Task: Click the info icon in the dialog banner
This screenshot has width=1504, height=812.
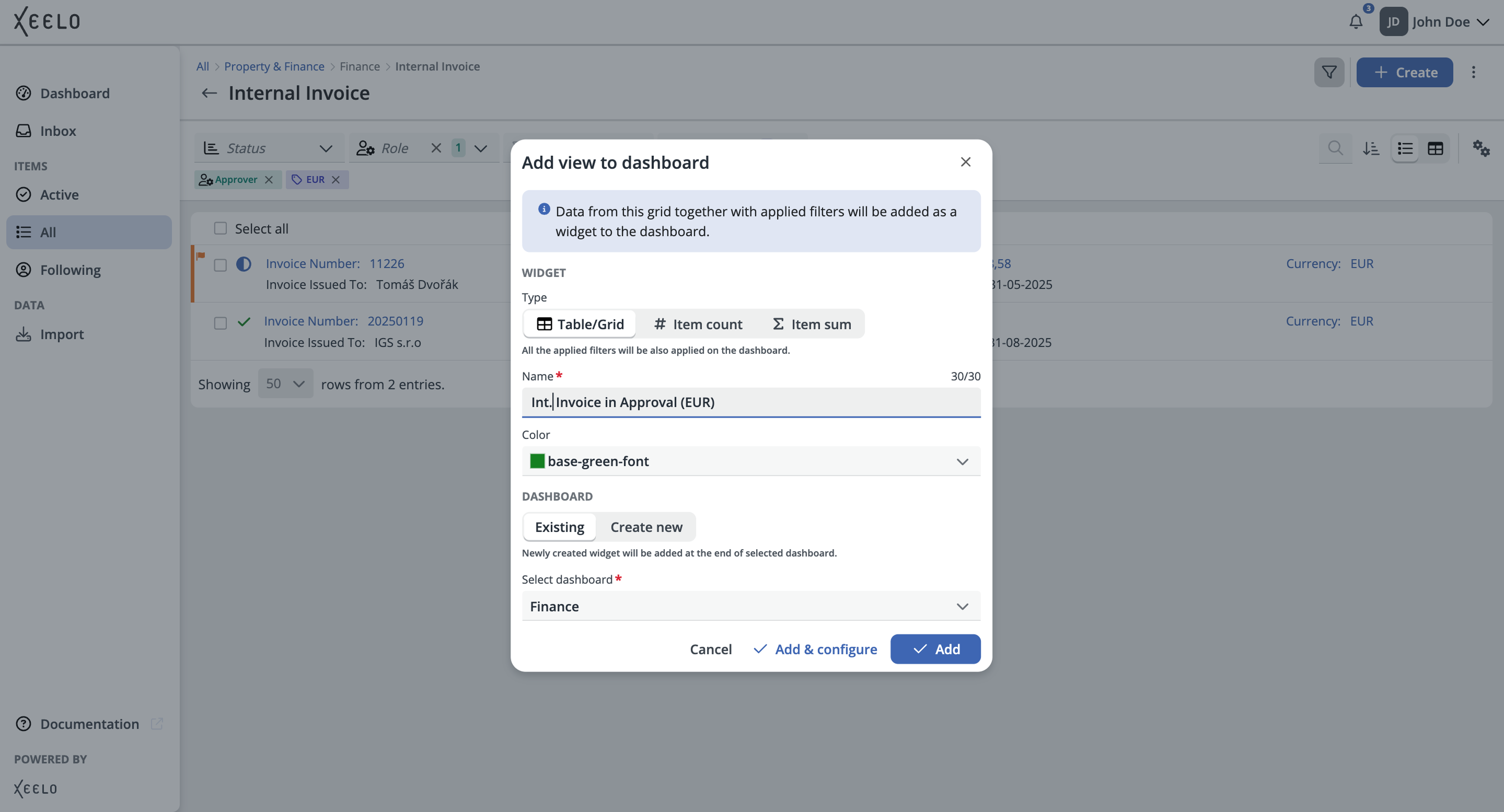Action: tap(543, 209)
